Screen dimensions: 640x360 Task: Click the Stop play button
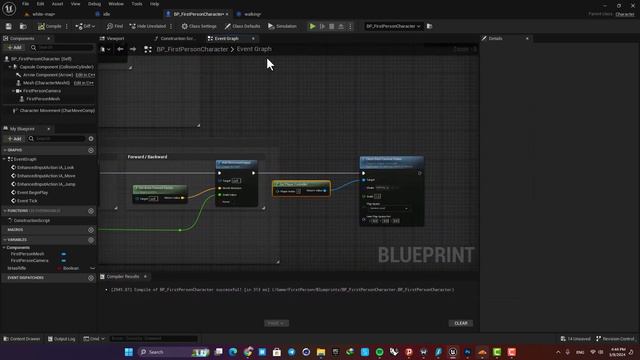click(x=331, y=26)
